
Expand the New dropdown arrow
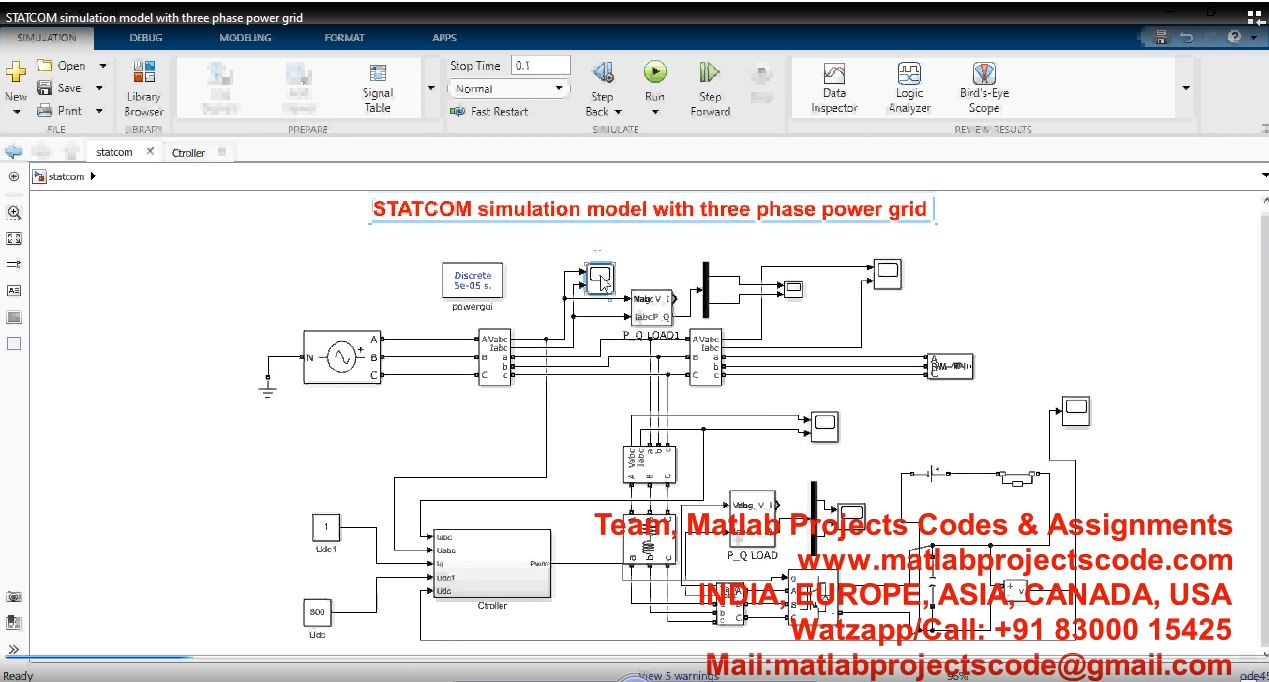[16, 112]
